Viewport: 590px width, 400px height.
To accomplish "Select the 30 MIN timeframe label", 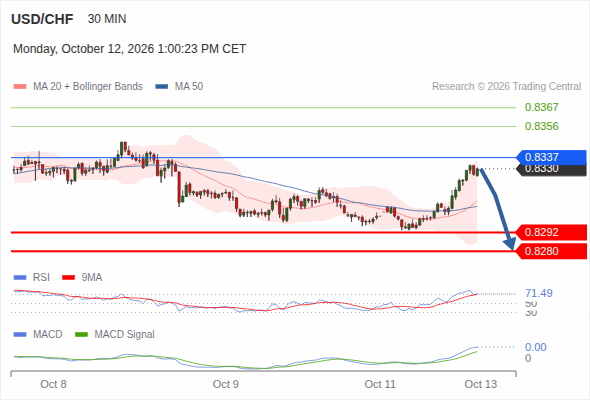I will (x=107, y=19).
